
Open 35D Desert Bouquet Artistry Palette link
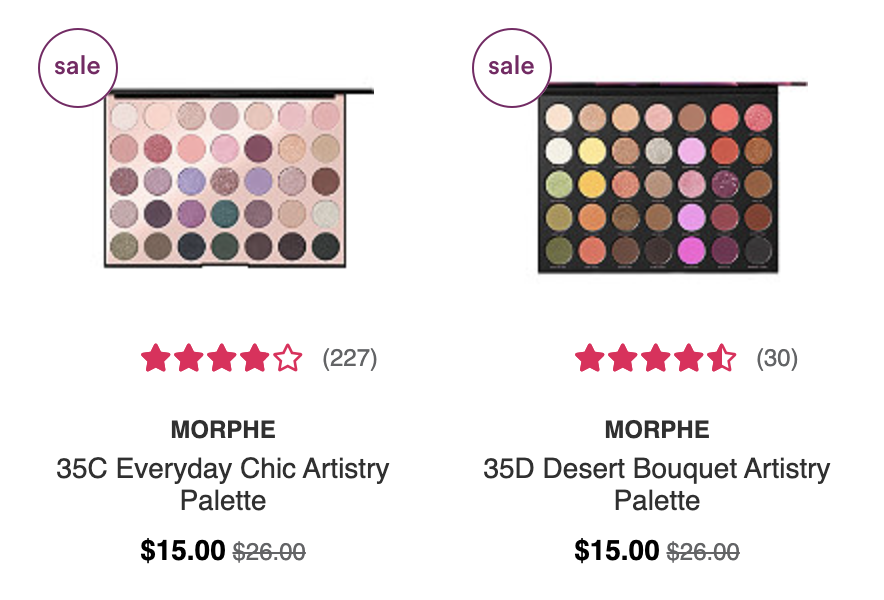tap(657, 484)
